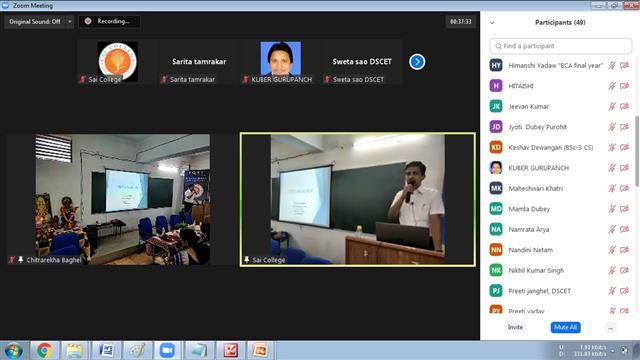Click the mic icon for Maheshwari Khatri
The height and width of the screenshot is (360, 640).
point(612,188)
